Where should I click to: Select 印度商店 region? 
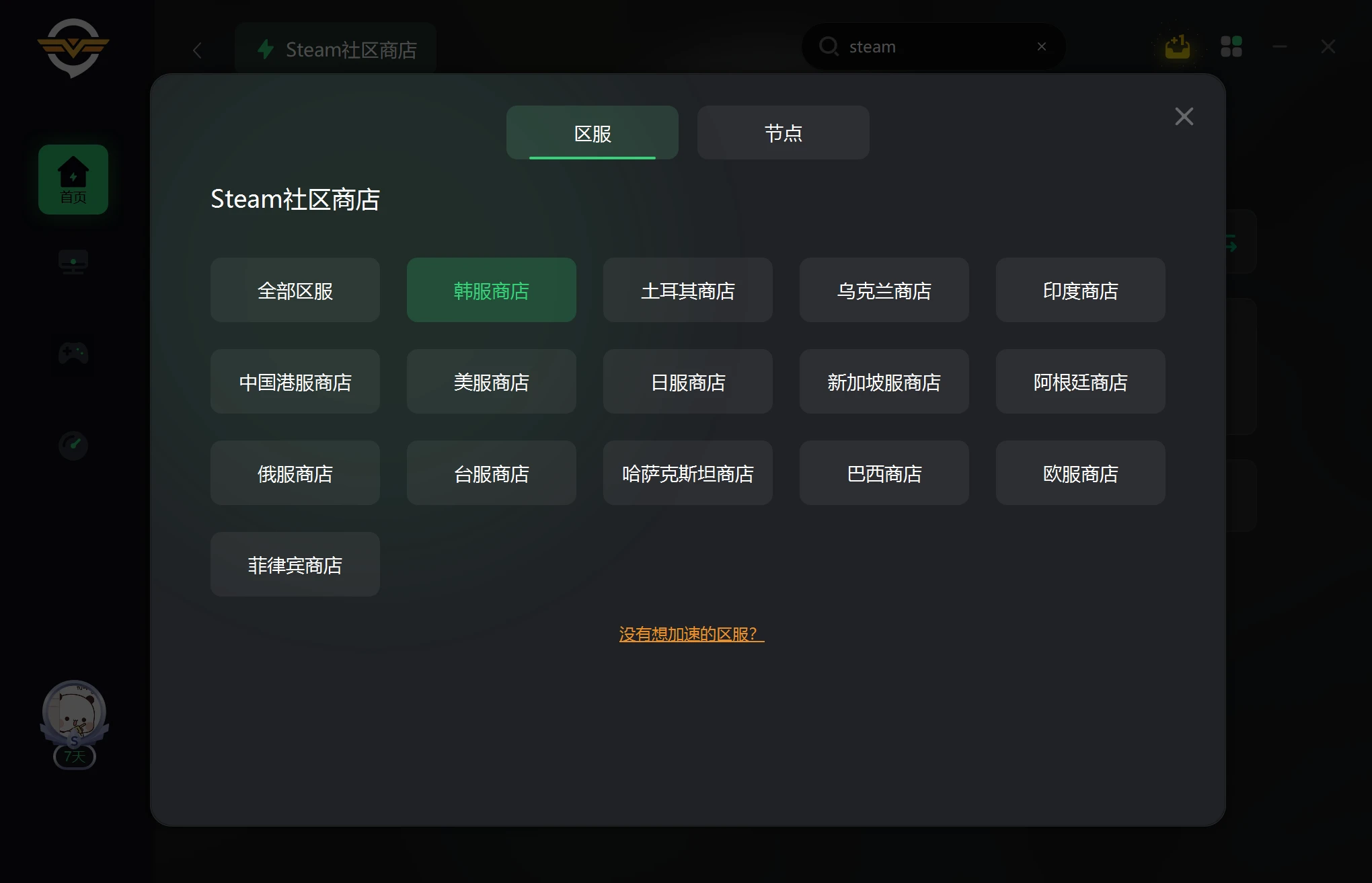coord(1081,290)
